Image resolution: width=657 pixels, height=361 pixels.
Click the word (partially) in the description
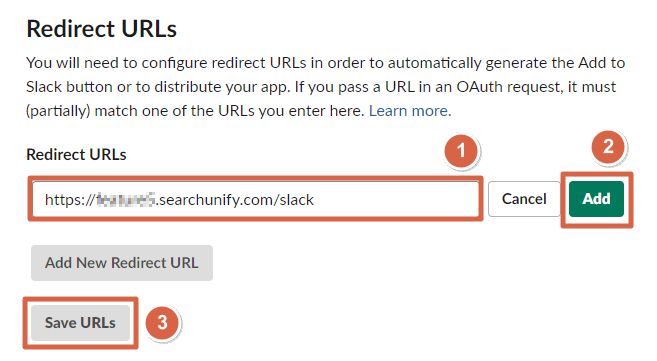click(58, 111)
